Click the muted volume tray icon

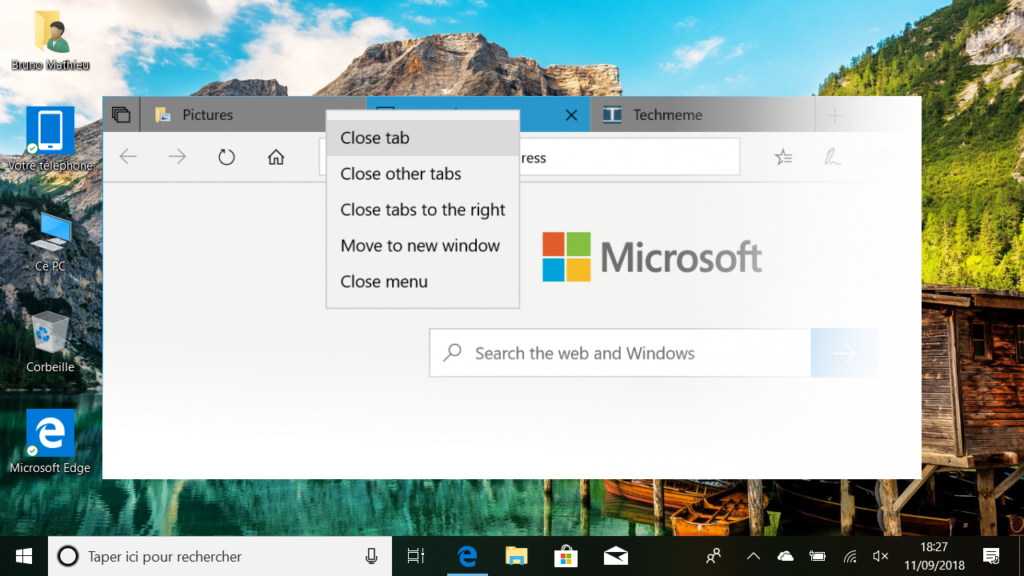[x=880, y=556]
